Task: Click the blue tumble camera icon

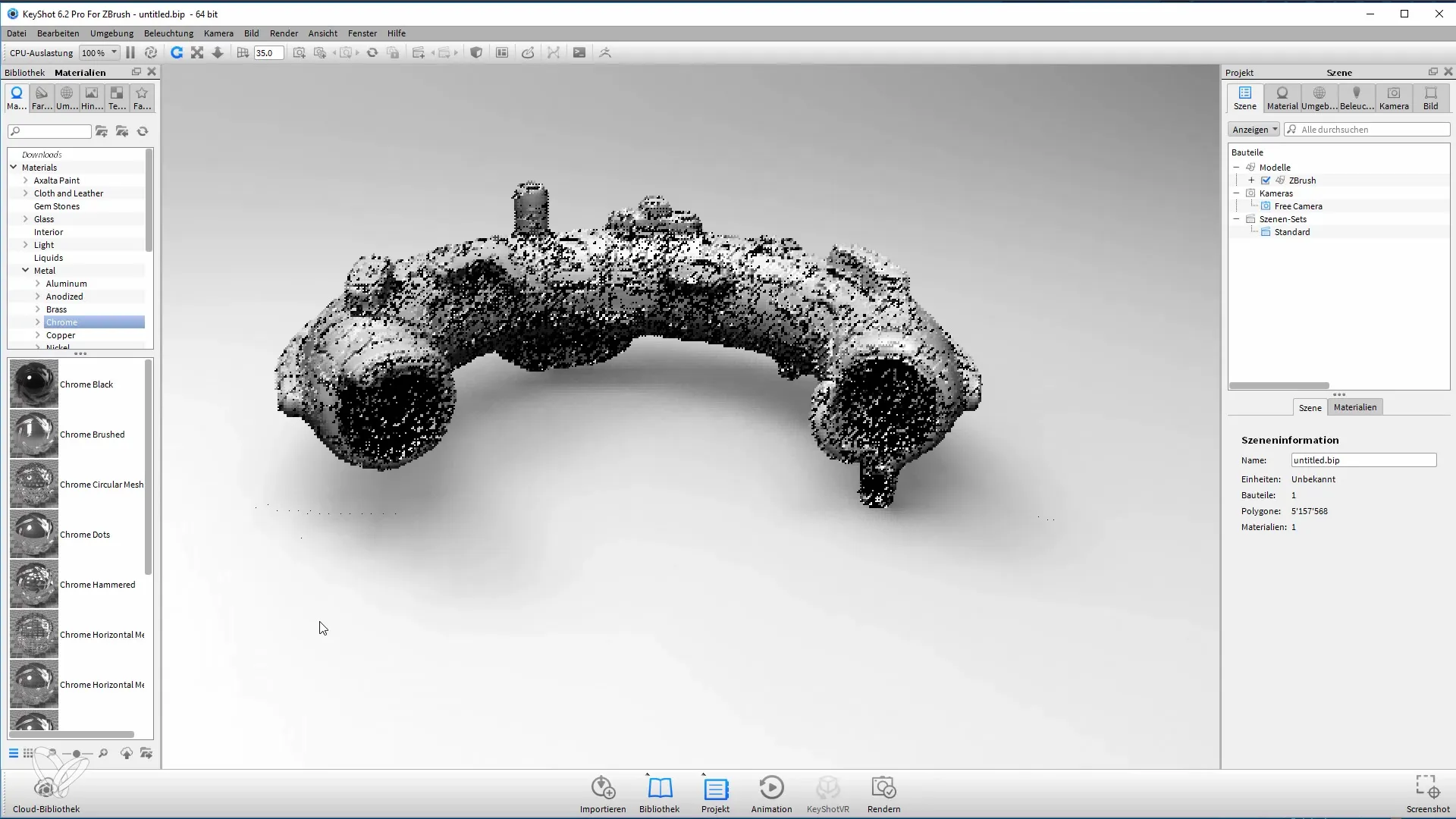Action: tap(177, 52)
